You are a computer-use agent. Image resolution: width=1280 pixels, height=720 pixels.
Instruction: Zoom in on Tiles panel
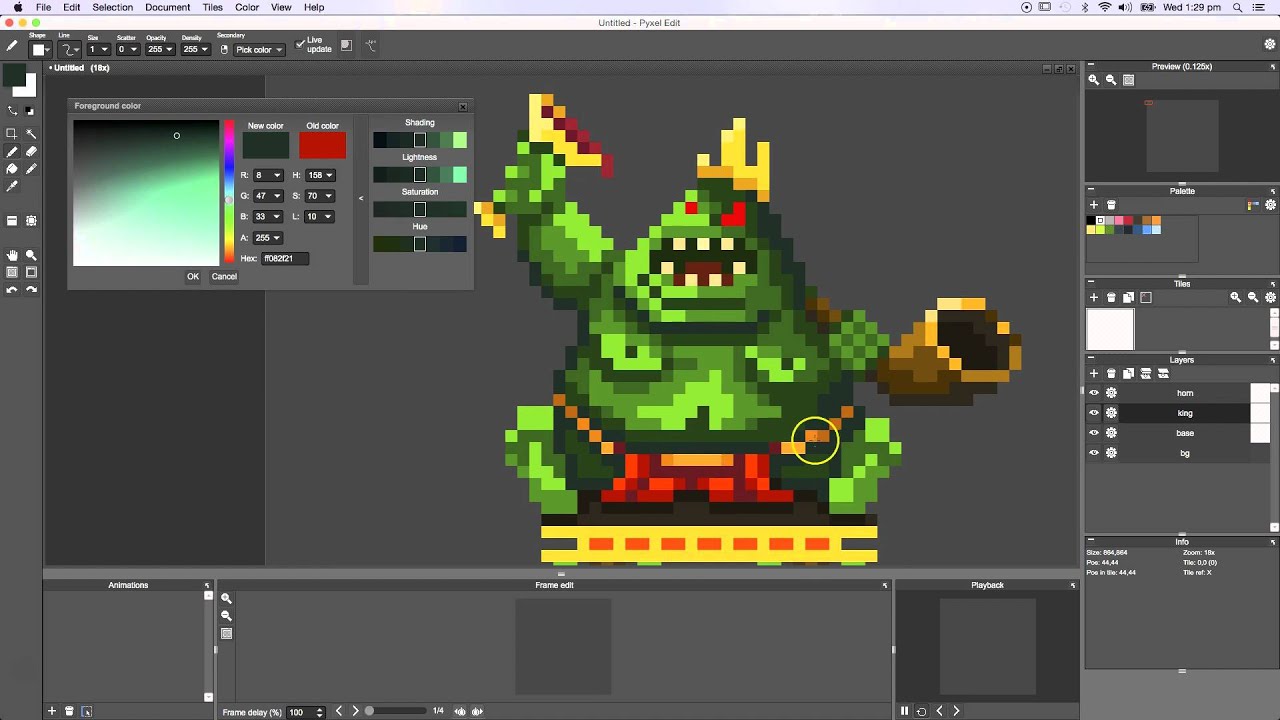pos(1236,297)
